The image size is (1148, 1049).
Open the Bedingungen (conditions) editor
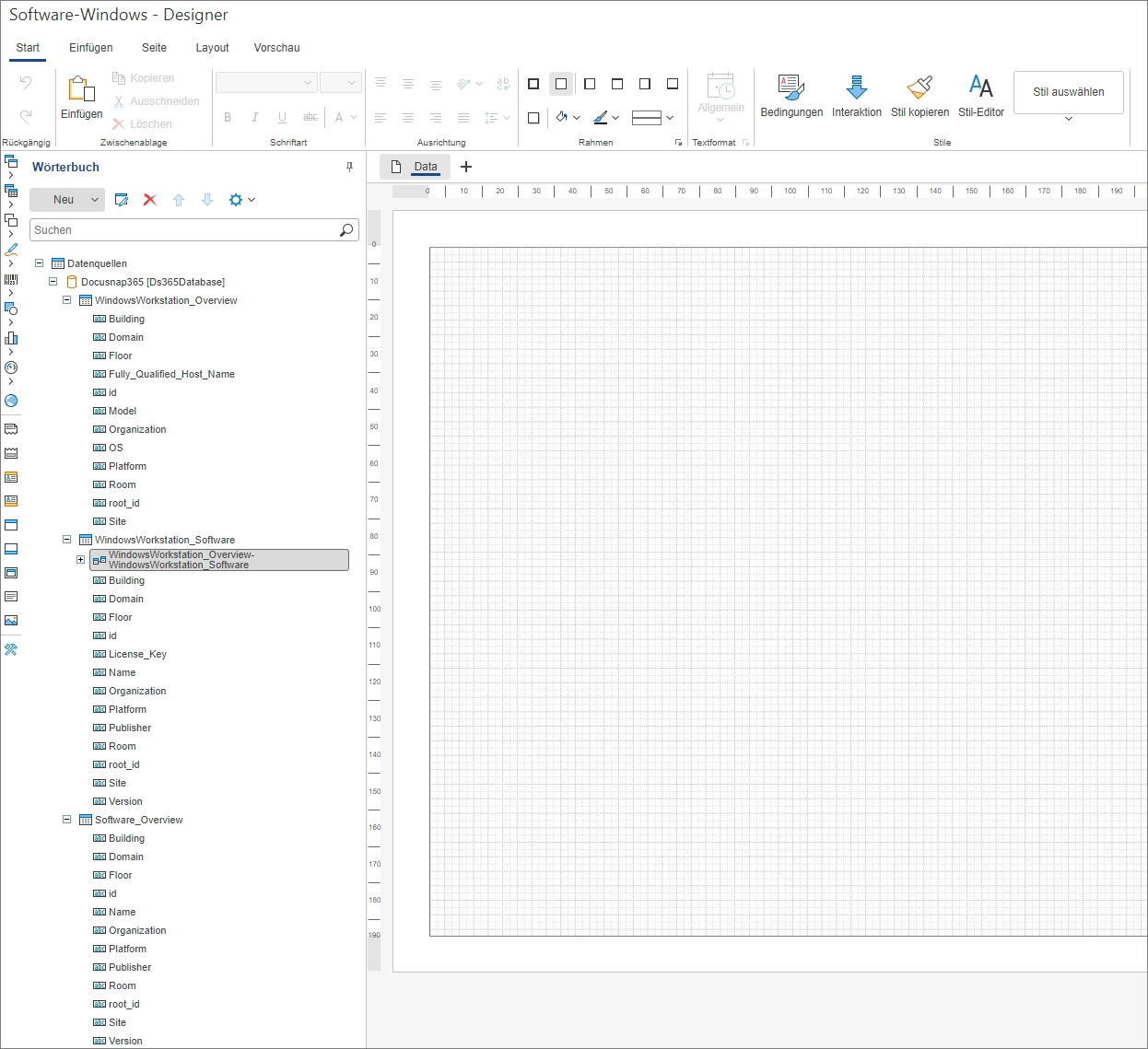point(791,96)
